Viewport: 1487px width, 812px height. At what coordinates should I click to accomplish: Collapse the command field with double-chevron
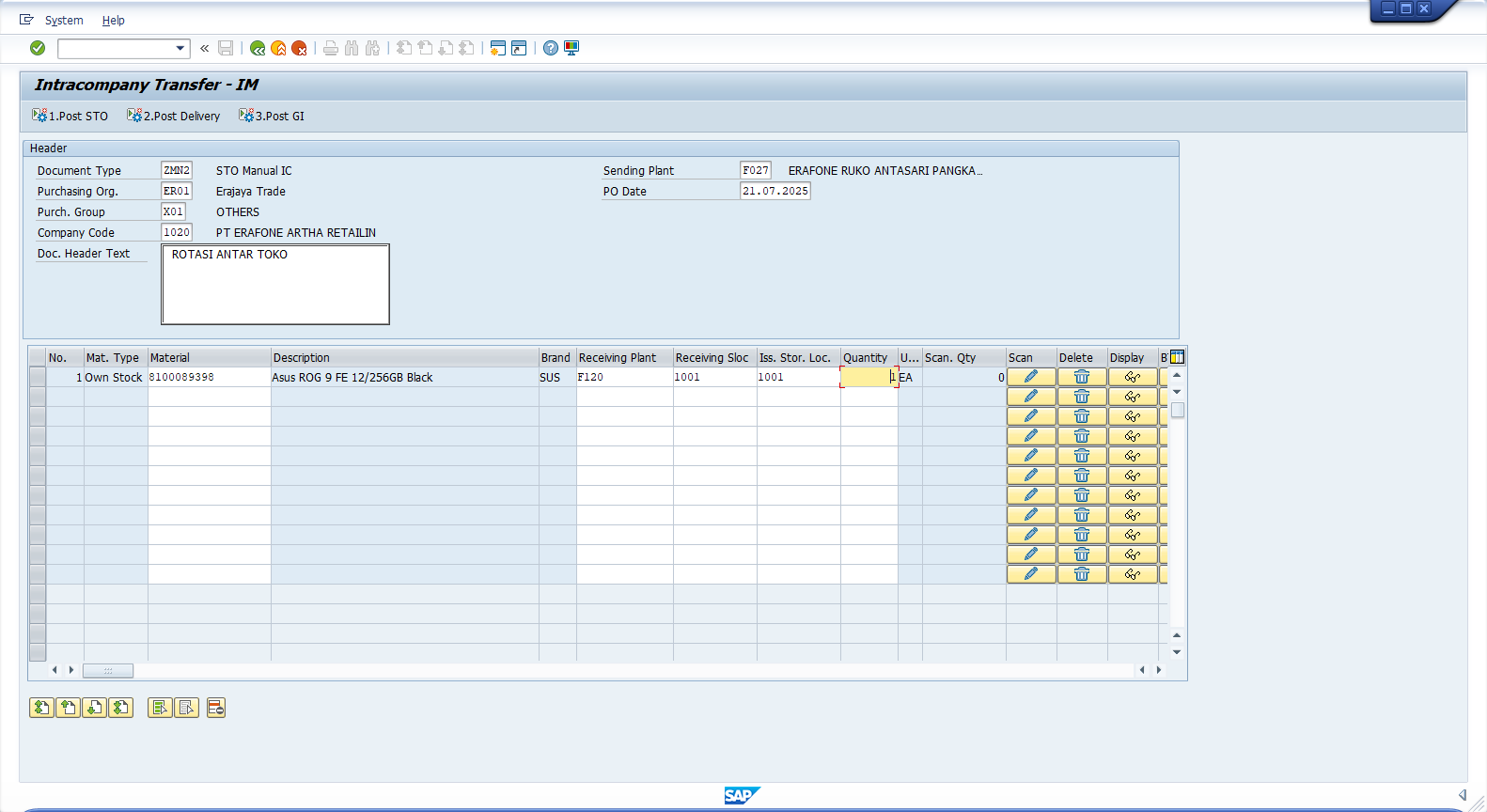coord(204,48)
